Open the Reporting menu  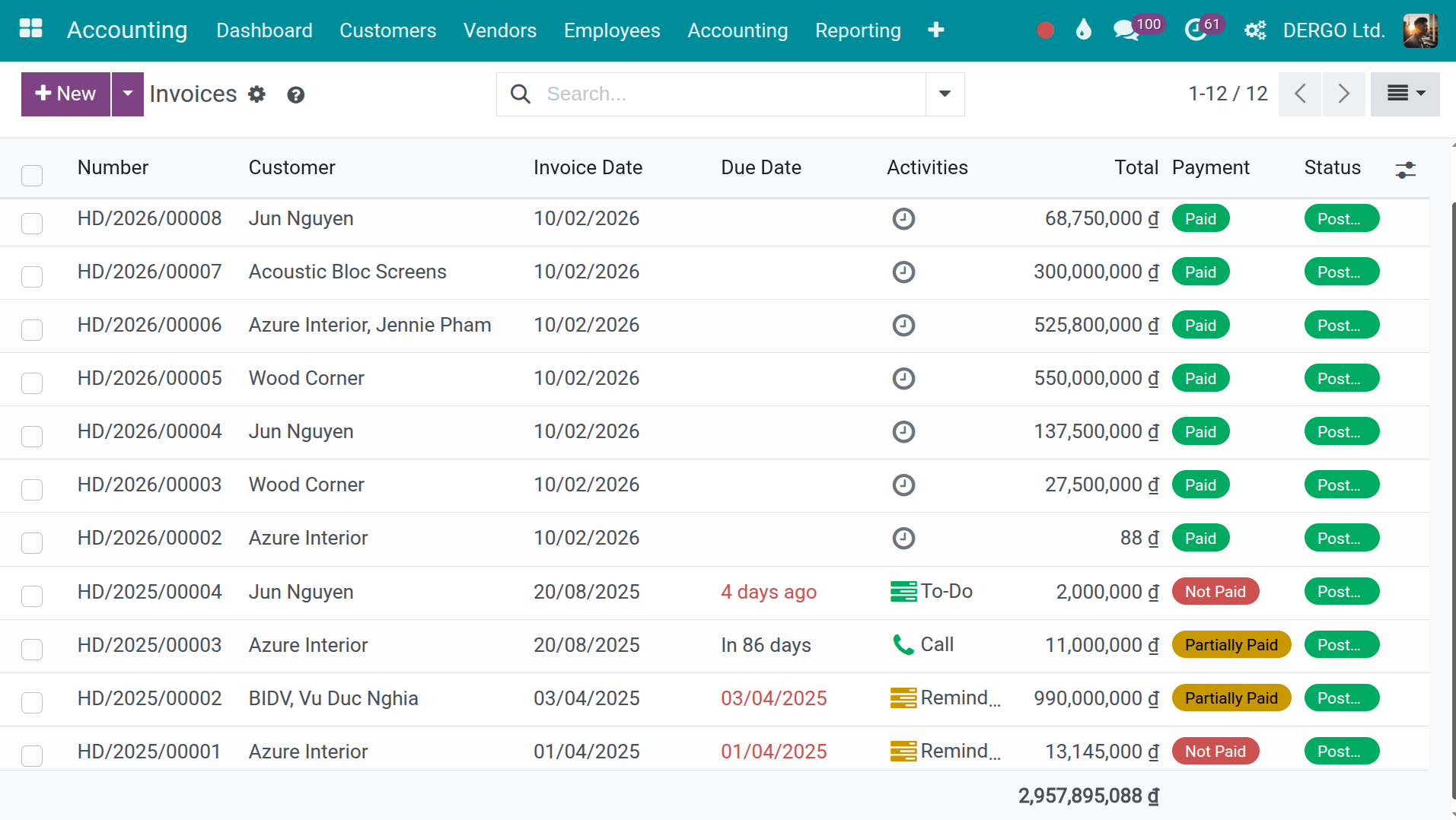coord(858,30)
